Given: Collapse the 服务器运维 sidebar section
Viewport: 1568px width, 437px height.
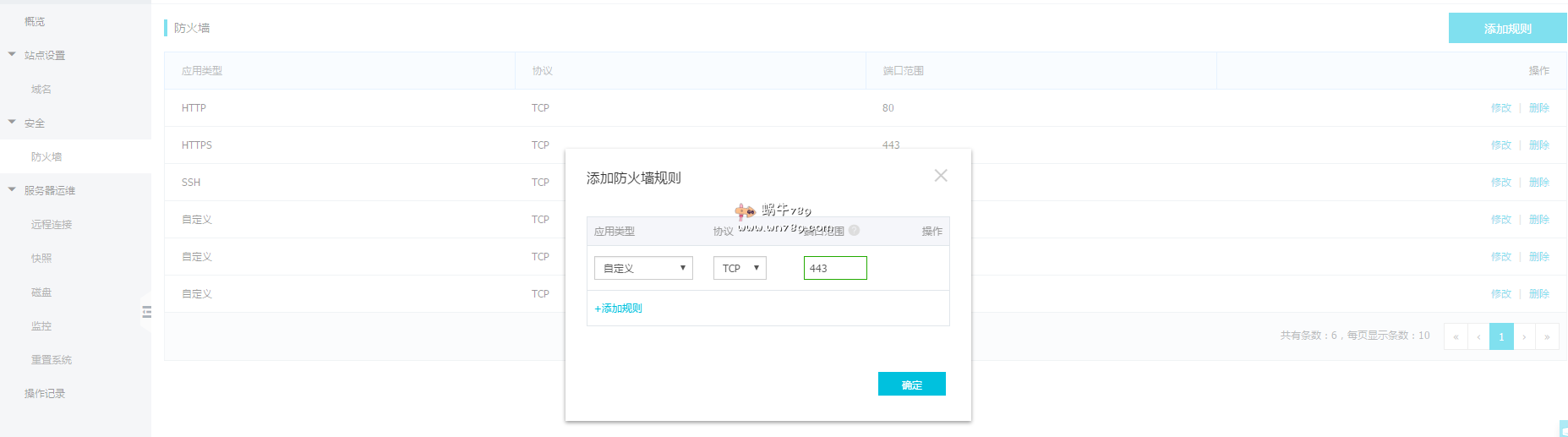Looking at the screenshot, I should pyautogui.click(x=12, y=190).
